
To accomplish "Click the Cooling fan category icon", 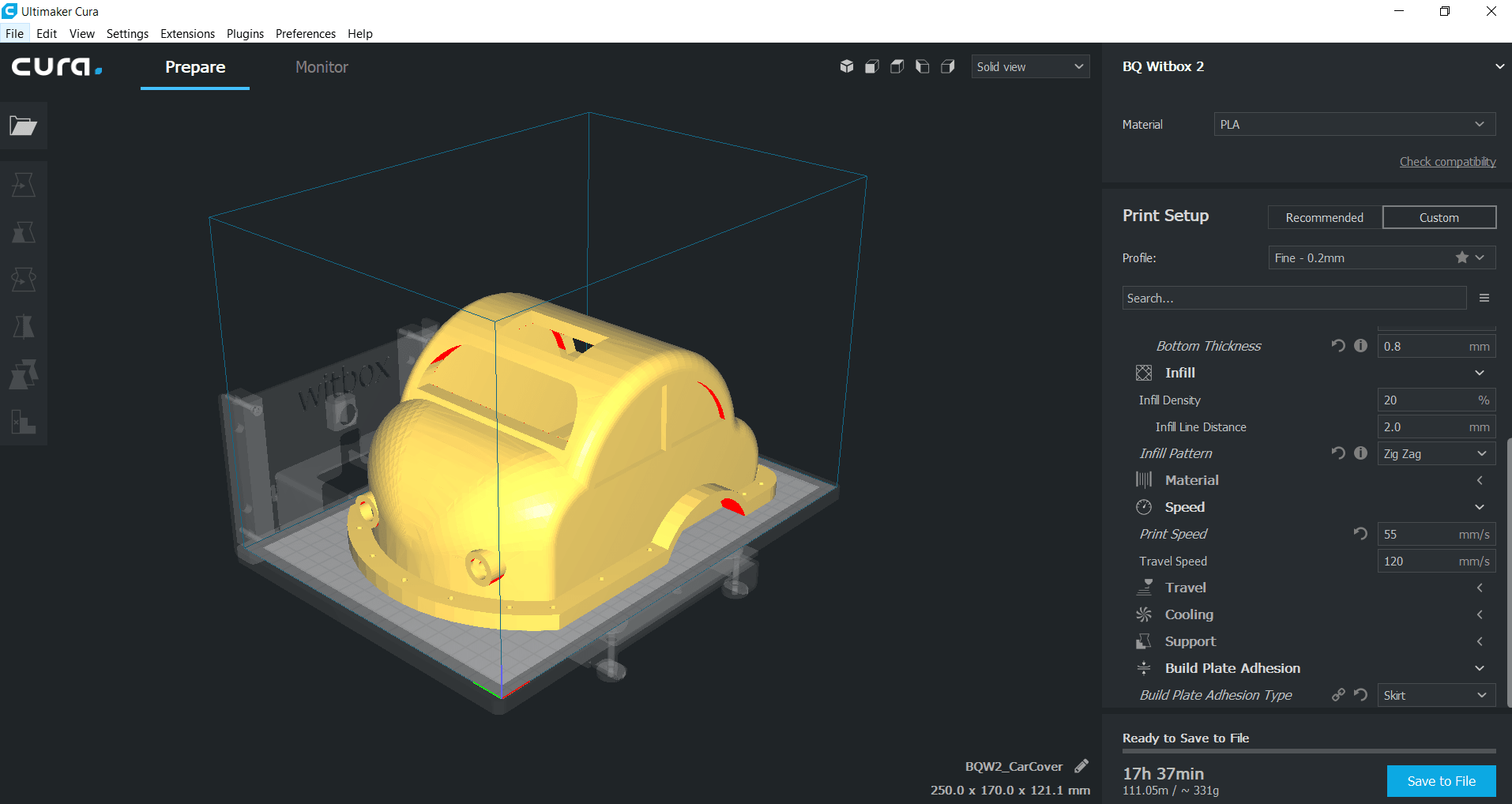I will [x=1144, y=614].
